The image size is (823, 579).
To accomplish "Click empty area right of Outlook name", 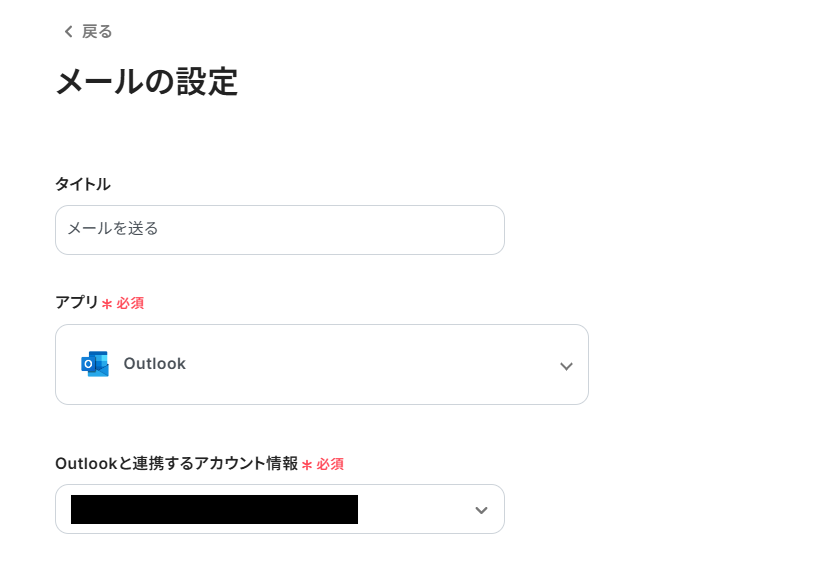I will tap(370, 364).
